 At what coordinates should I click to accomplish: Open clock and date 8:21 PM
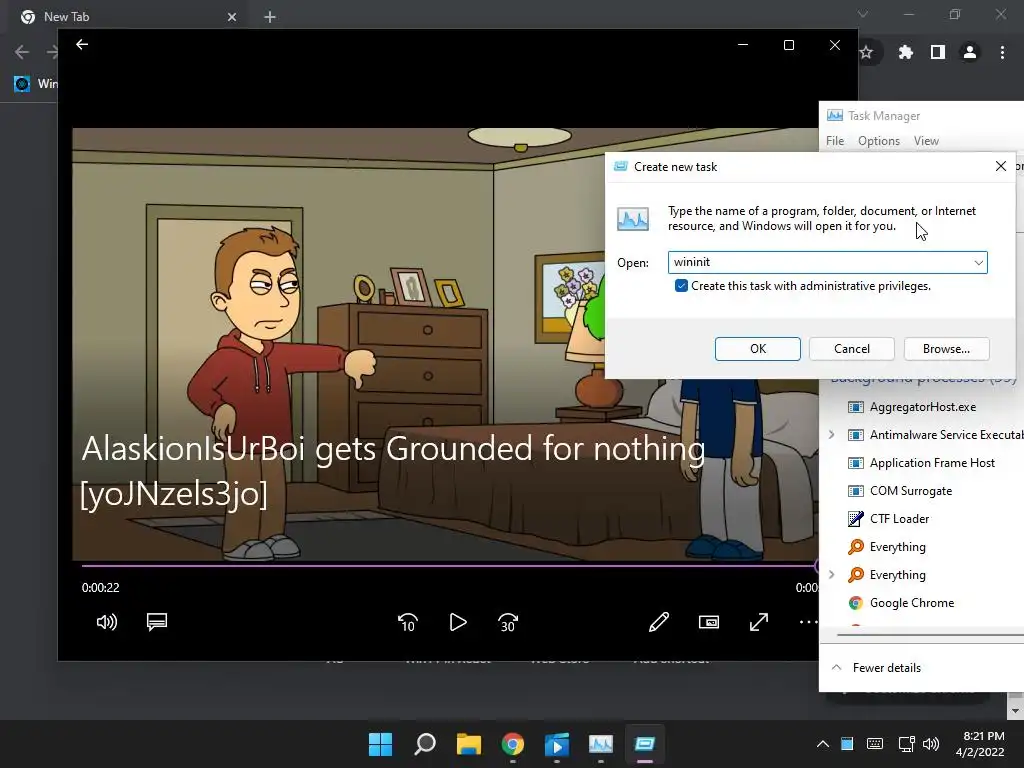(x=980, y=744)
